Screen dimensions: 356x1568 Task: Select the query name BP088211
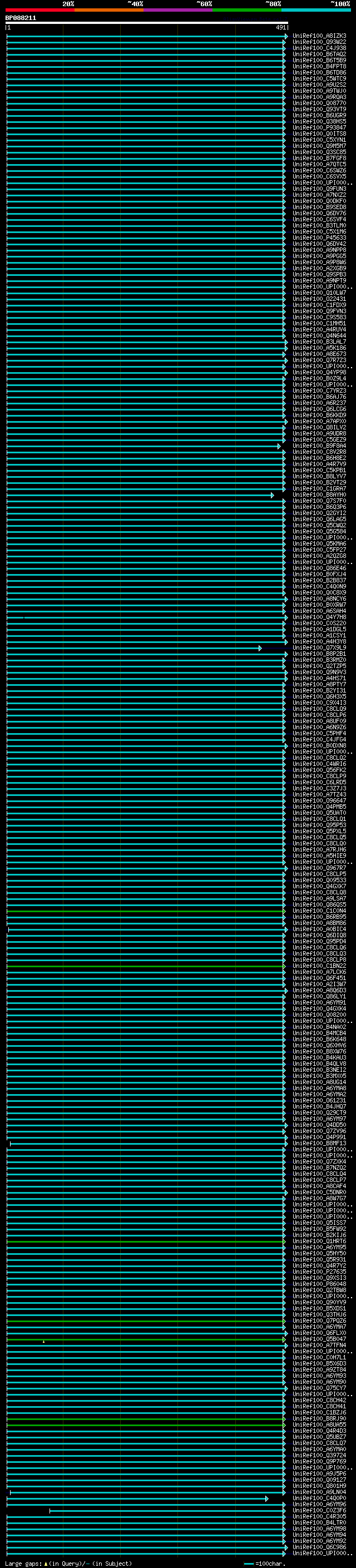(21, 18)
